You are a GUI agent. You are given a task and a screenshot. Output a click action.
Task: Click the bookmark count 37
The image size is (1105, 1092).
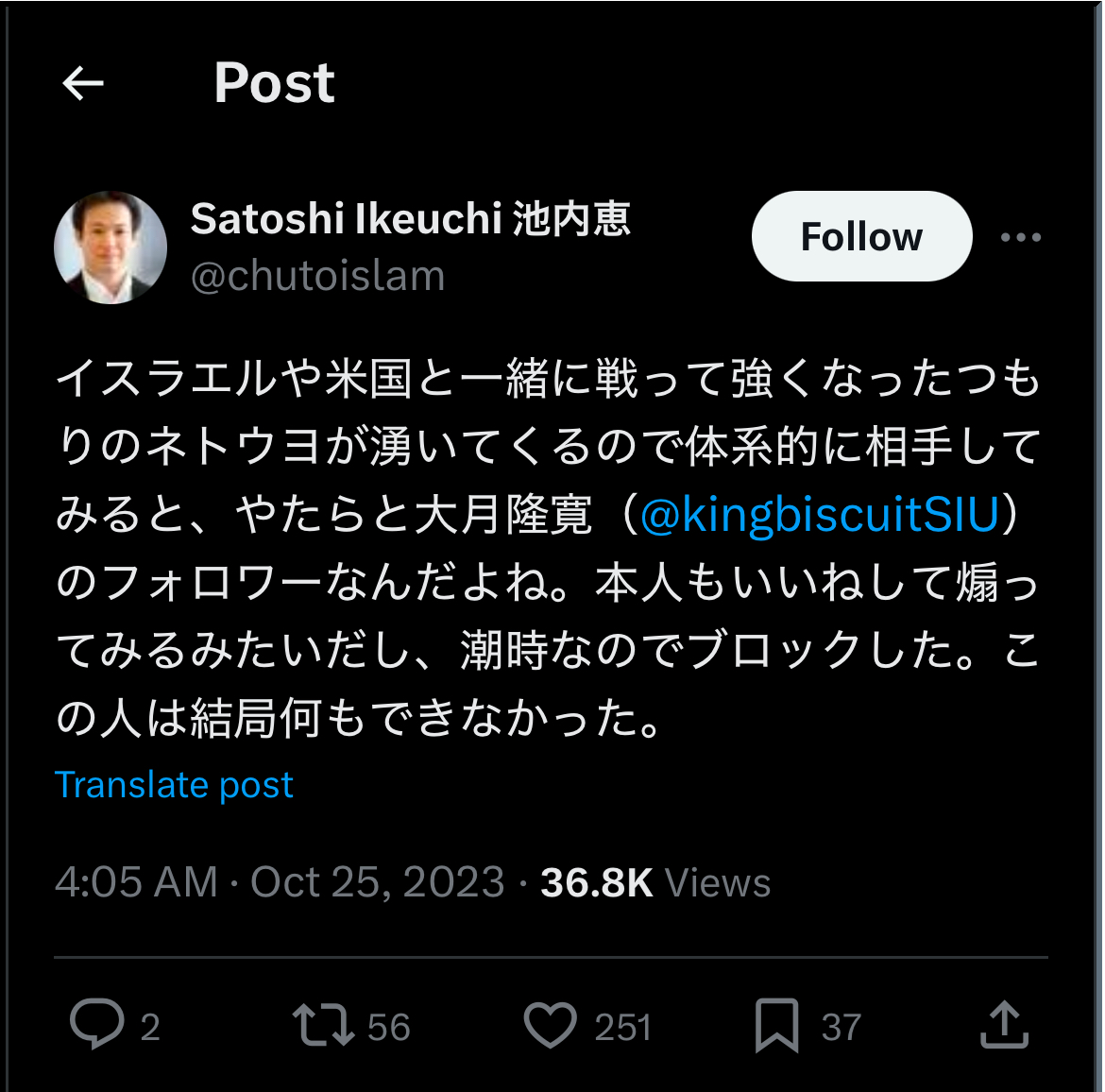click(841, 1027)
